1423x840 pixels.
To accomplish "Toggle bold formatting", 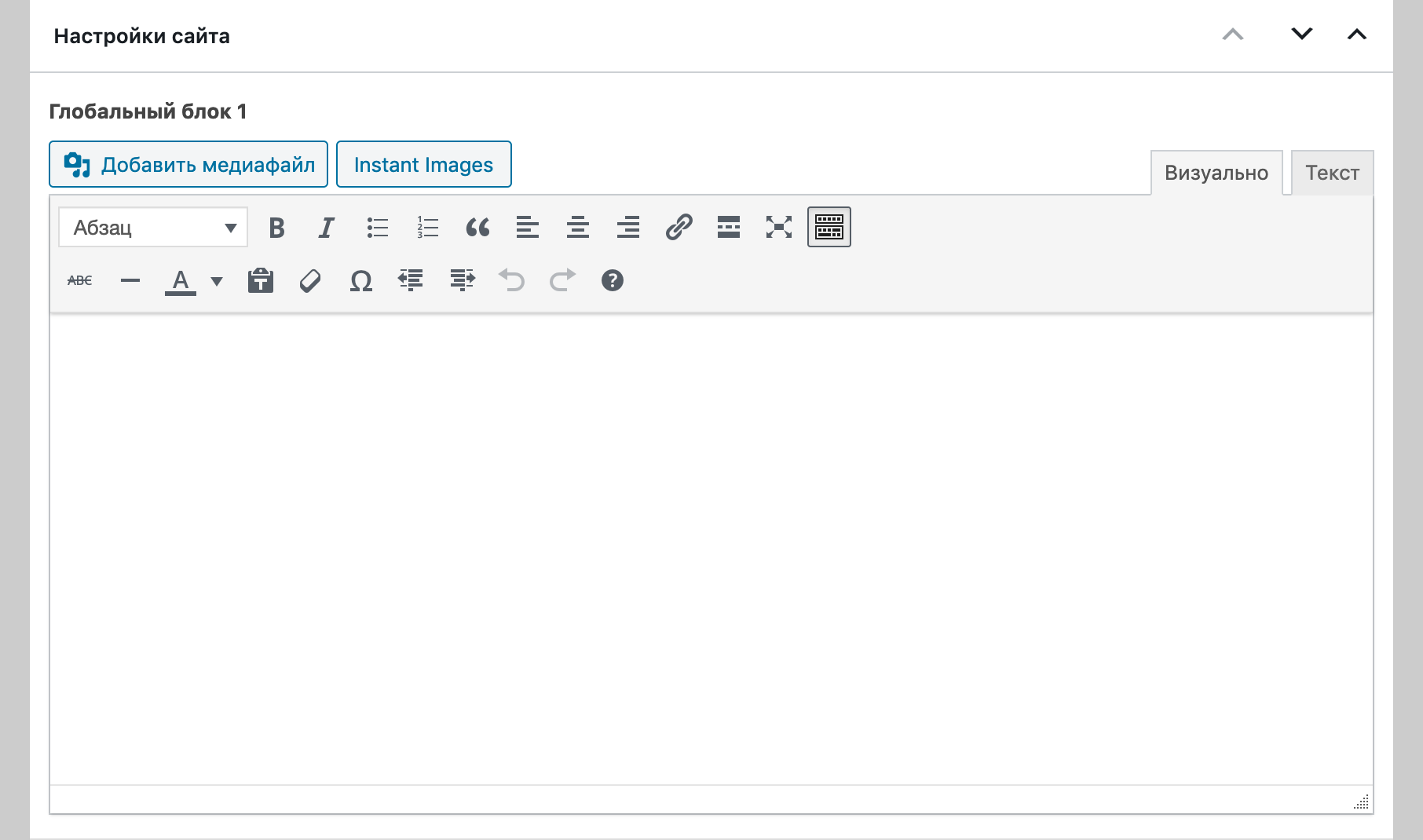I will point(276,228).
